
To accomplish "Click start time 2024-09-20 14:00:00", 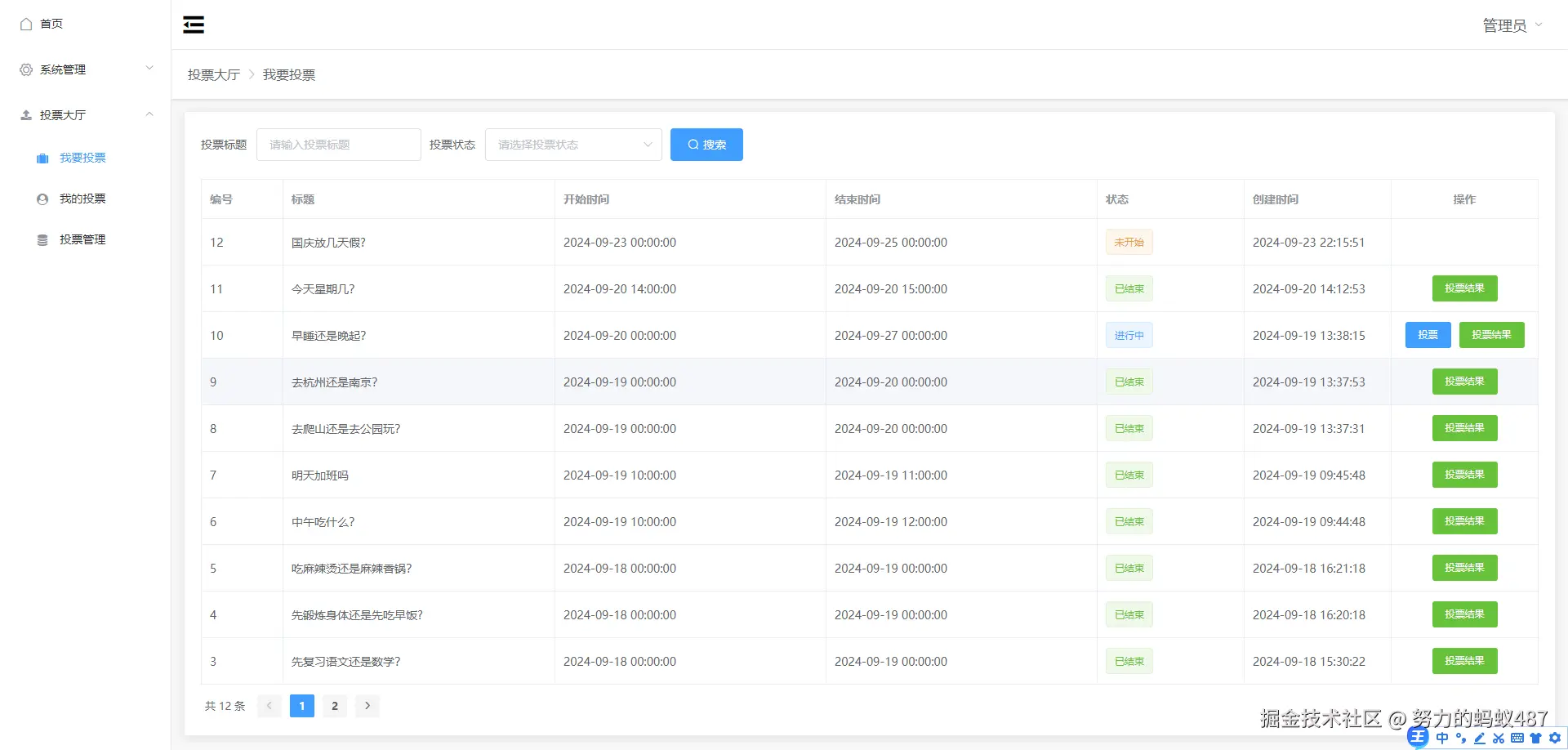I will pos(620,289).
